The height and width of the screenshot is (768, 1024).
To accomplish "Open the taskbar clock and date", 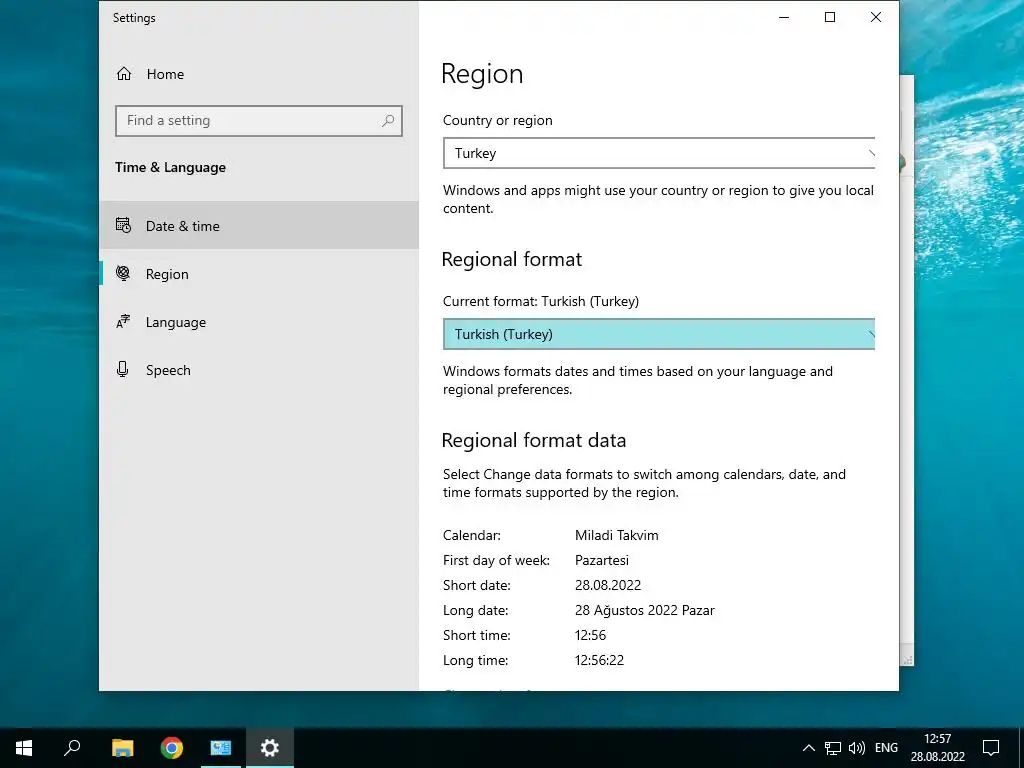I will pos(938,748).
